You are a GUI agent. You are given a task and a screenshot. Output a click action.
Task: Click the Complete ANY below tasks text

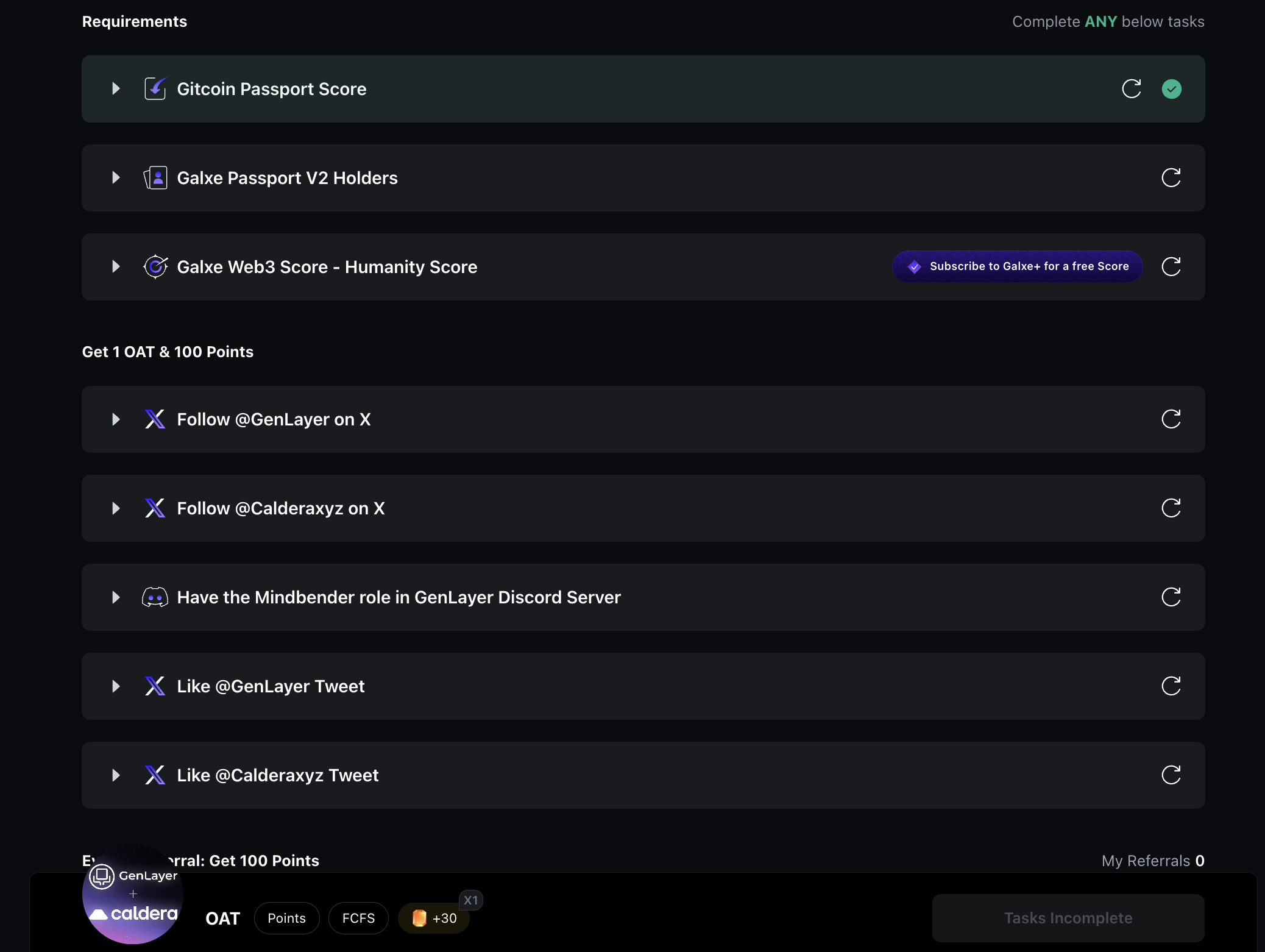[1108, 21]
